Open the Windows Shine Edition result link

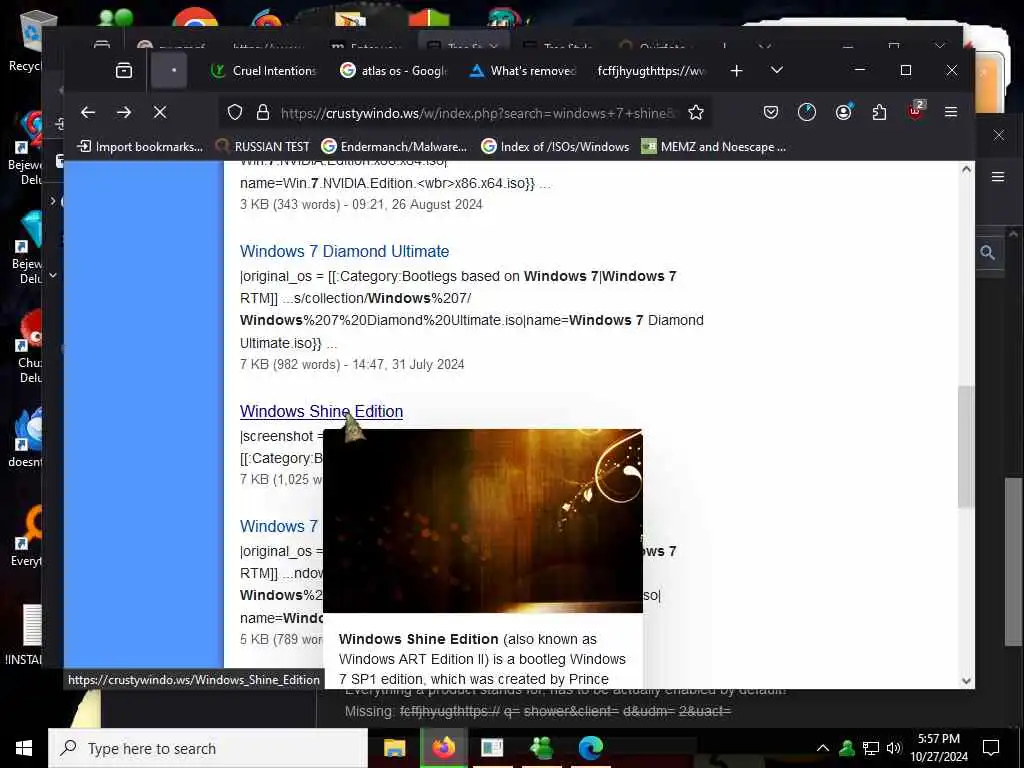[321, 411]
